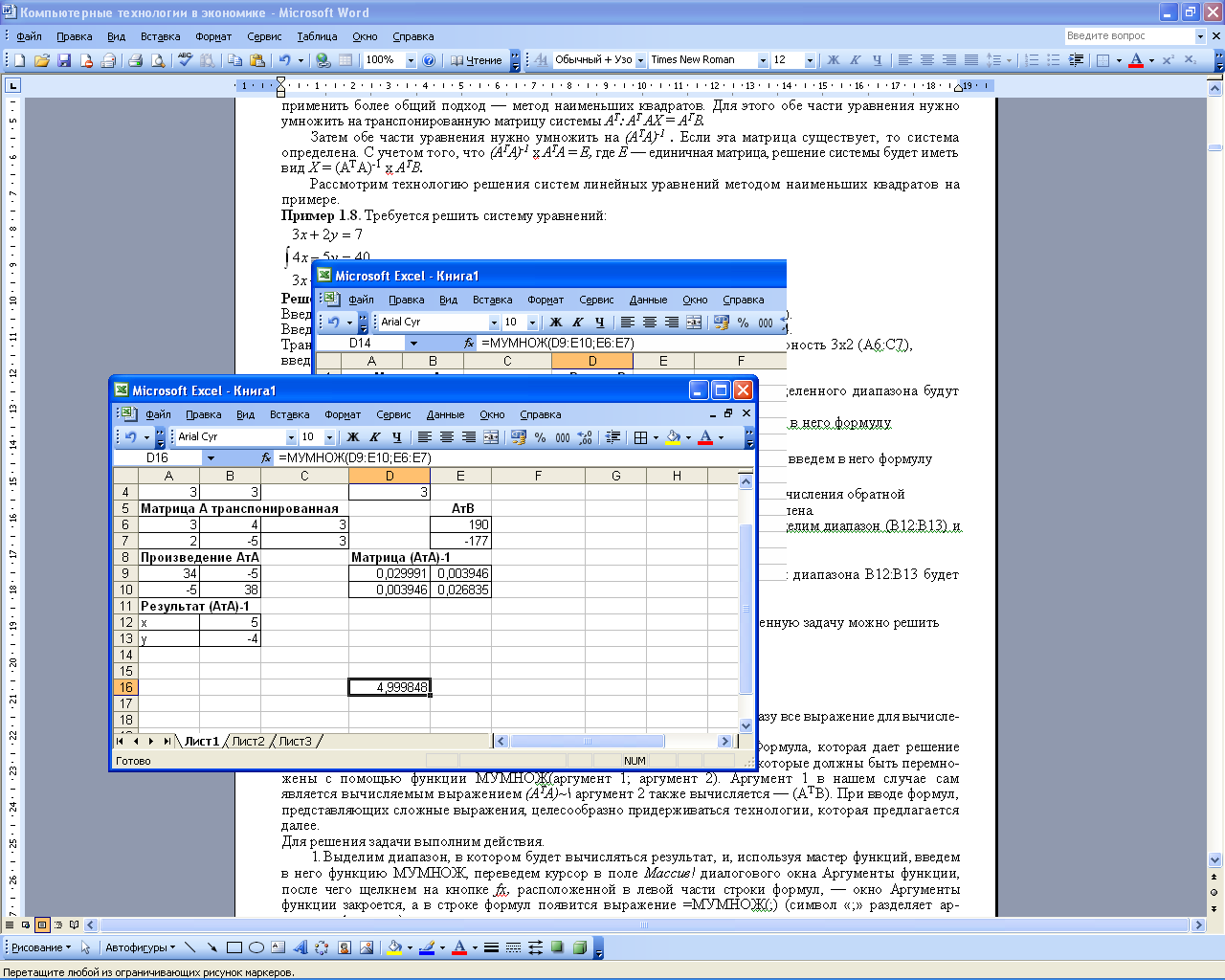Click column header D in front Excel sheet
This screenshot has height=980, width=1225.
click(390, 476)
